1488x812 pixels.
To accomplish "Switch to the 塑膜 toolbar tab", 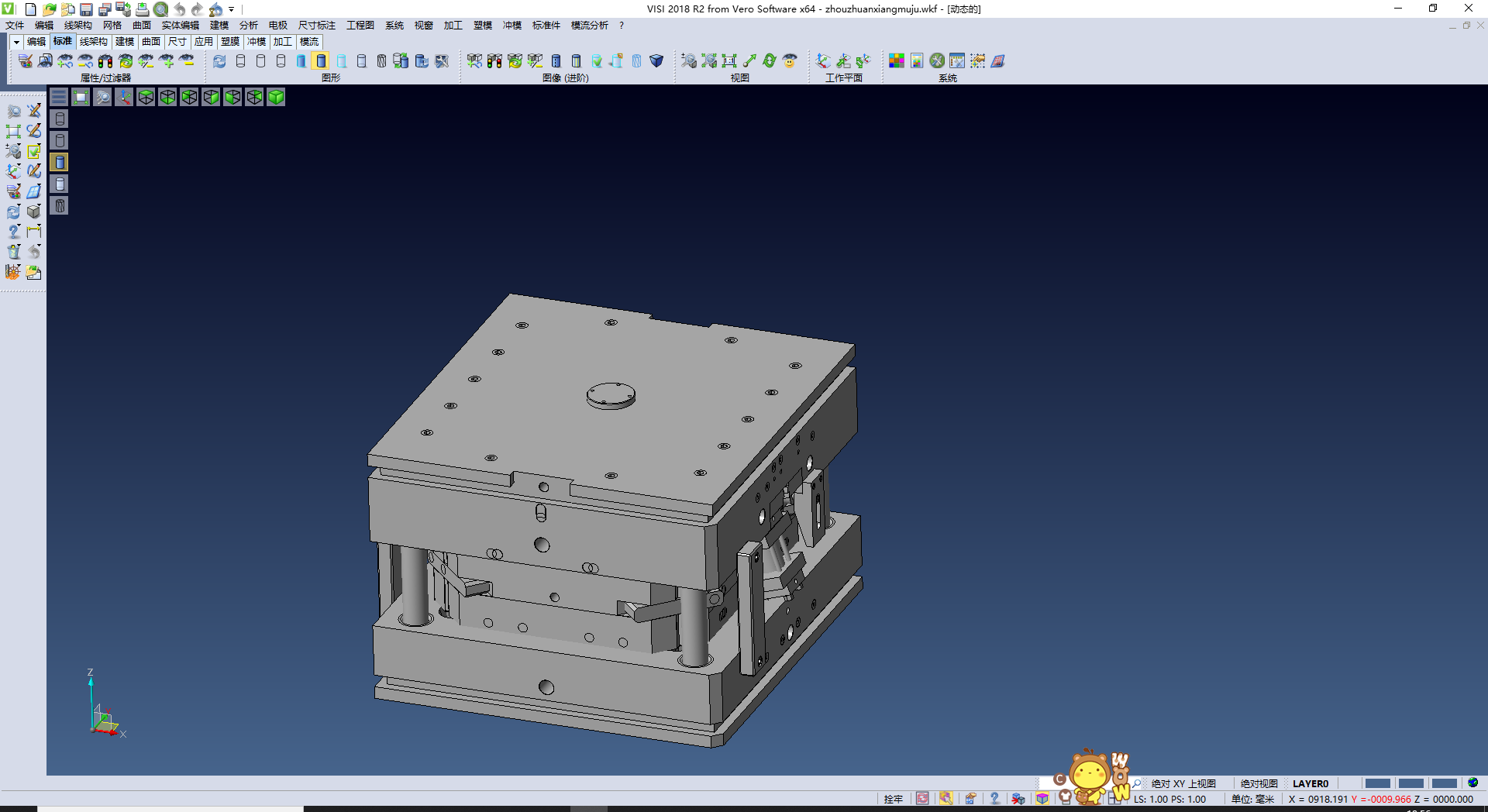I will pos(230,42).
